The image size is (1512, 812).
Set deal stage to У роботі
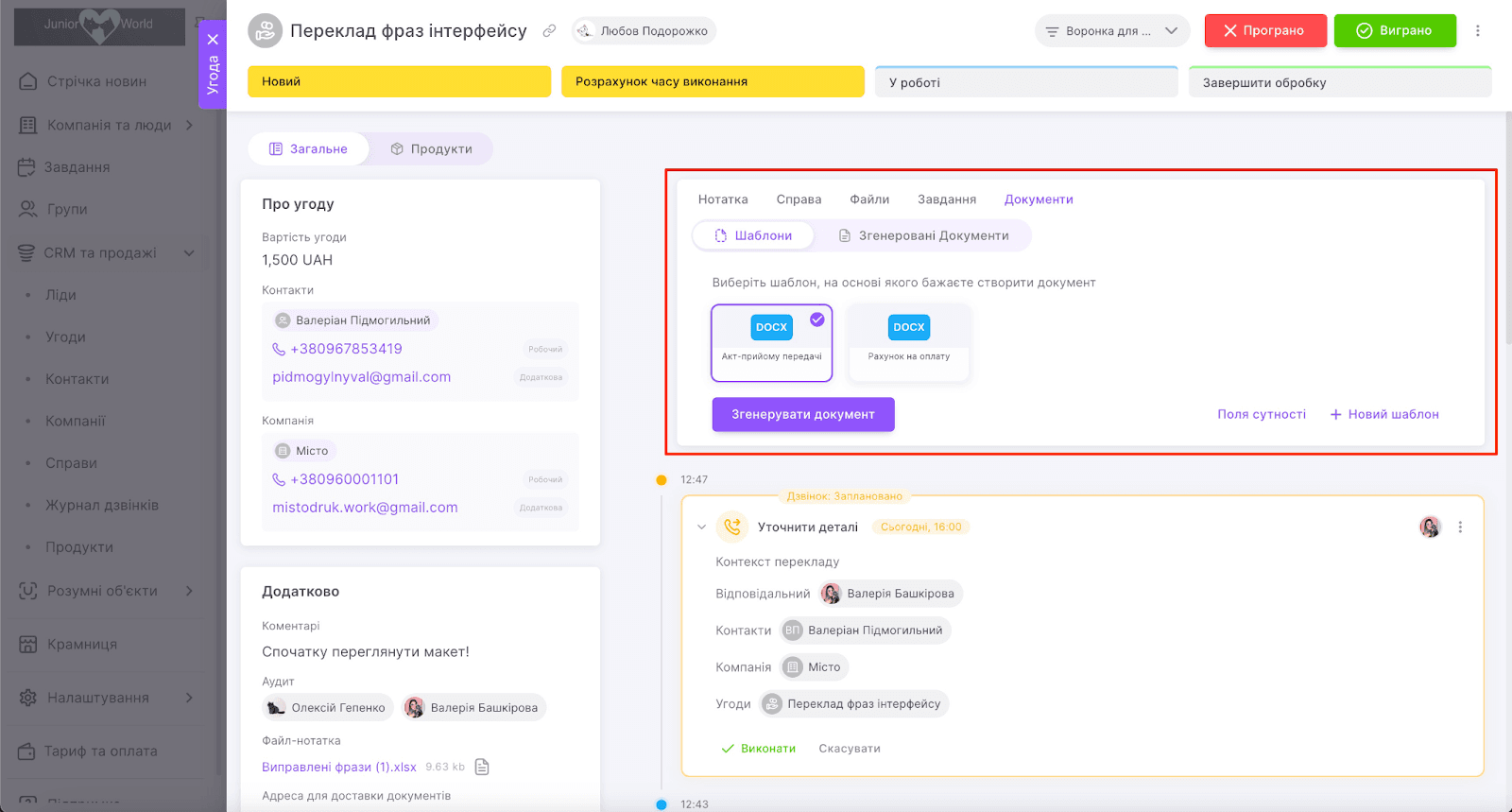pos(1026,83)
